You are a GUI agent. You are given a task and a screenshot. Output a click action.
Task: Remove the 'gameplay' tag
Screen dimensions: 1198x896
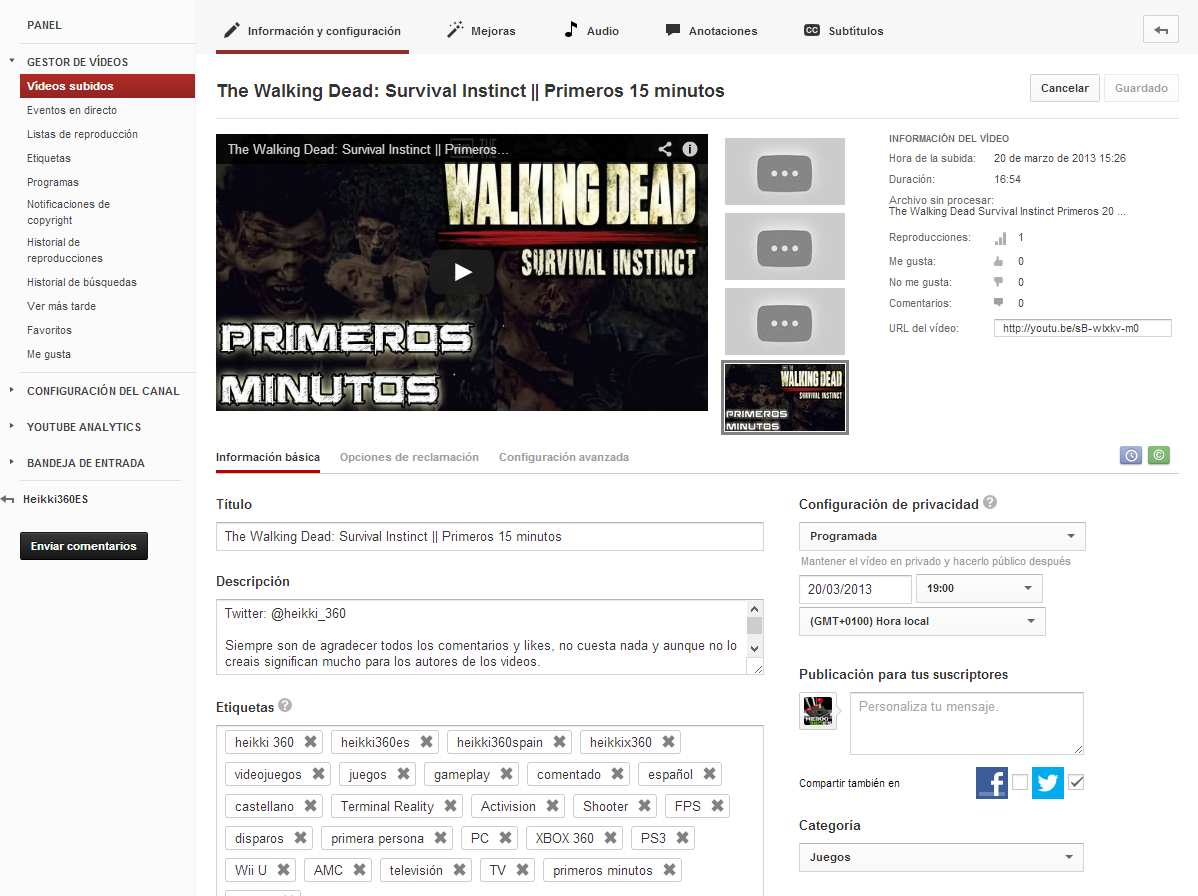(507, 774)
